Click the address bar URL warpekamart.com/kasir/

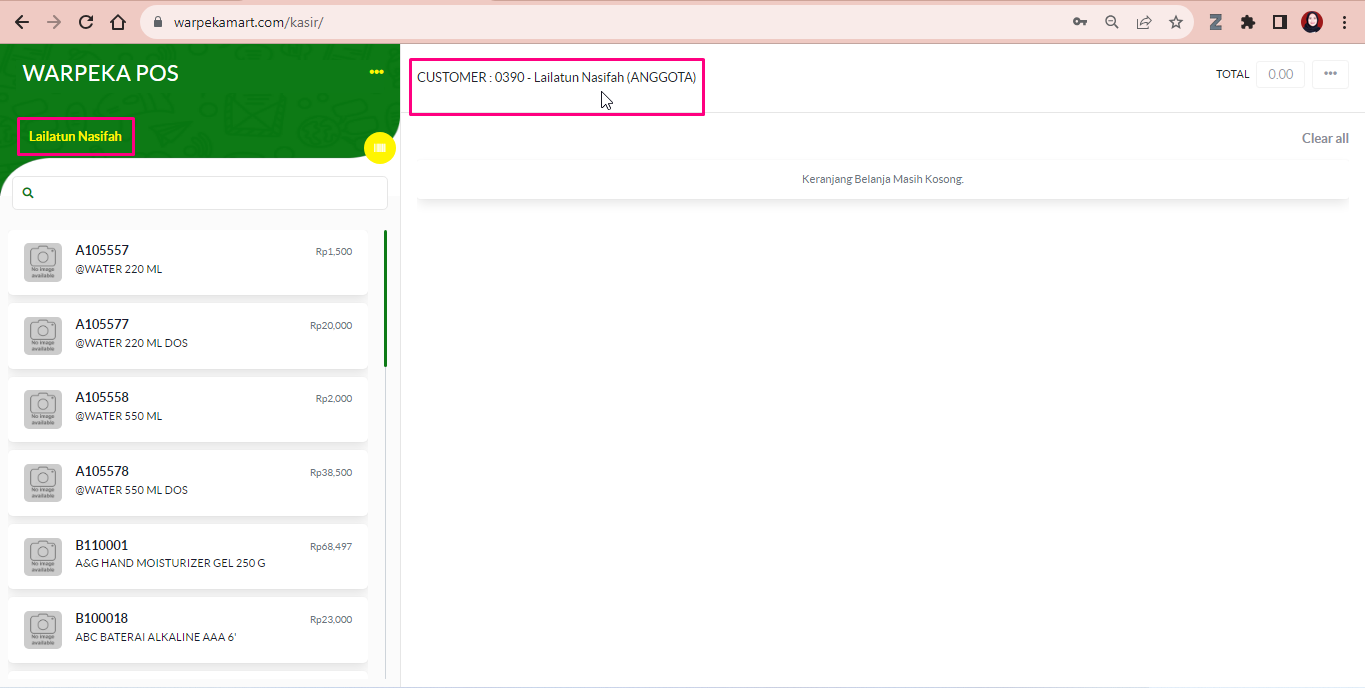tap(248, 22)
